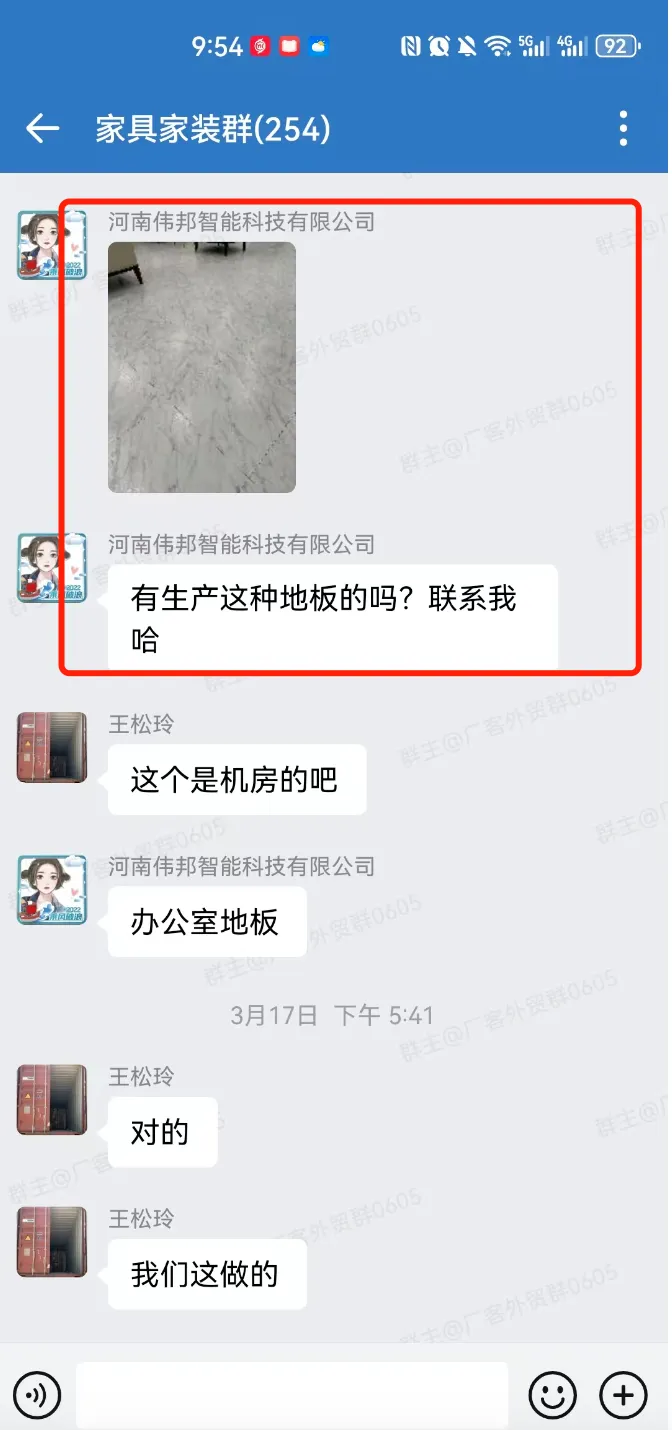The image size is (672, 1430).
Task: Tap 王松玲's avatar beside 对的 message
Action: pos(52,1099)
